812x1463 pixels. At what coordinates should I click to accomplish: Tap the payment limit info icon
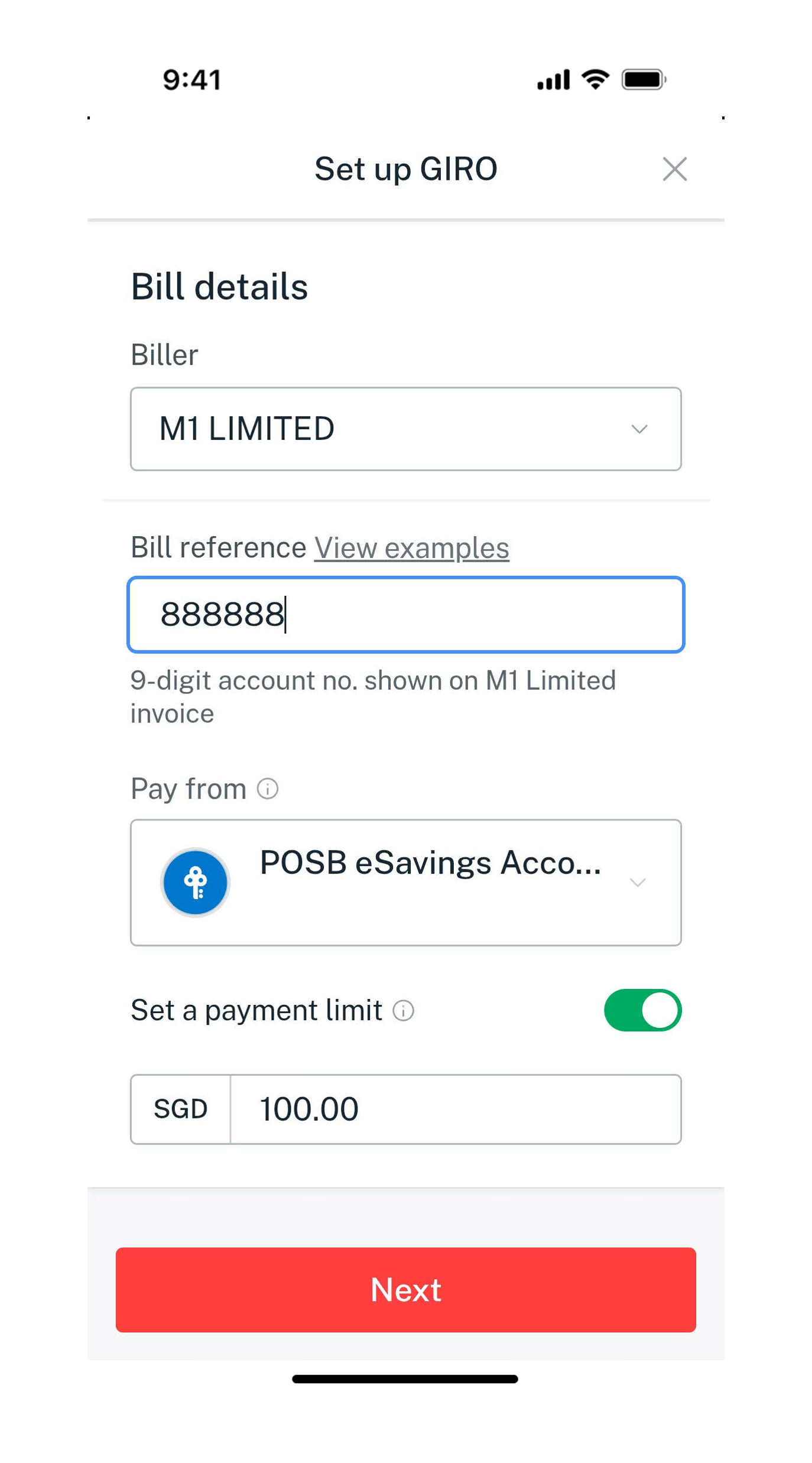click(403, 1011)
